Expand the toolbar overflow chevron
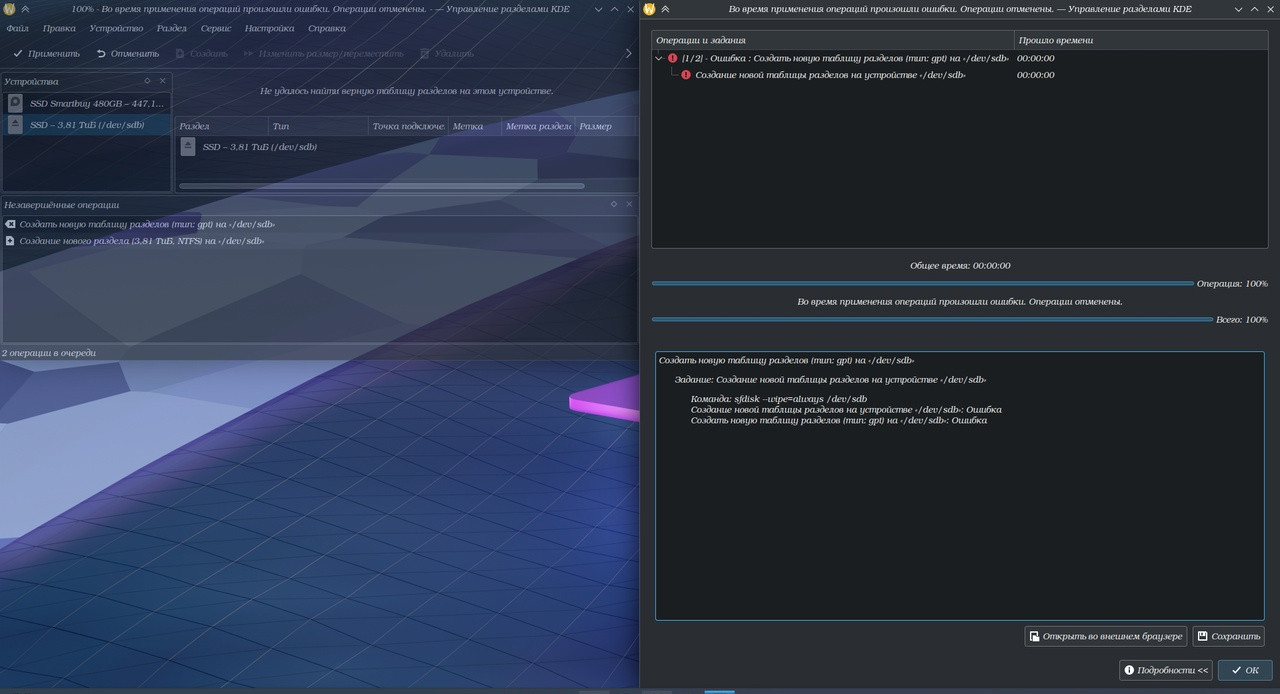 click(629, 53)
